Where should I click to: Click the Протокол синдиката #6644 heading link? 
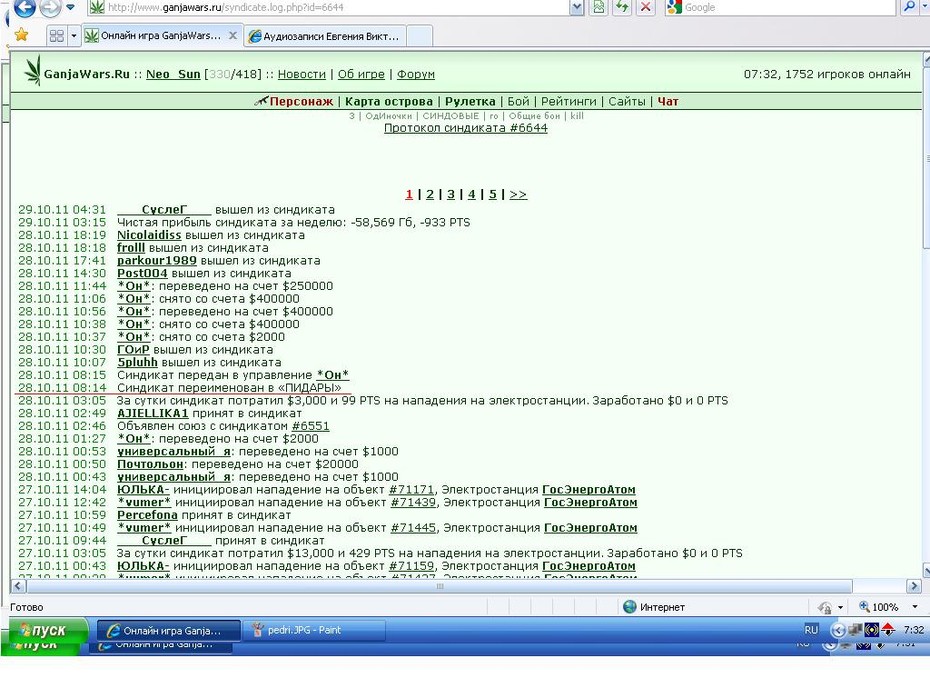coord(466,128)
